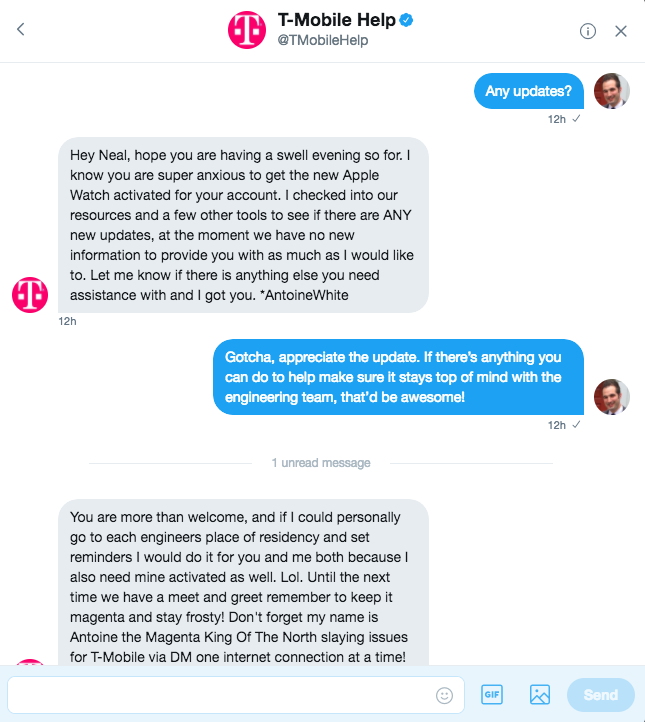
Task: Click the 'Hey Neal' message bubble
Action: tap(243, 225)
